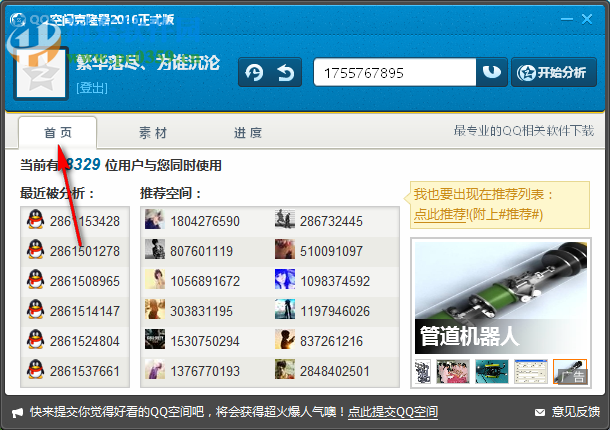Select recommended space 510091097

[331, 251]
